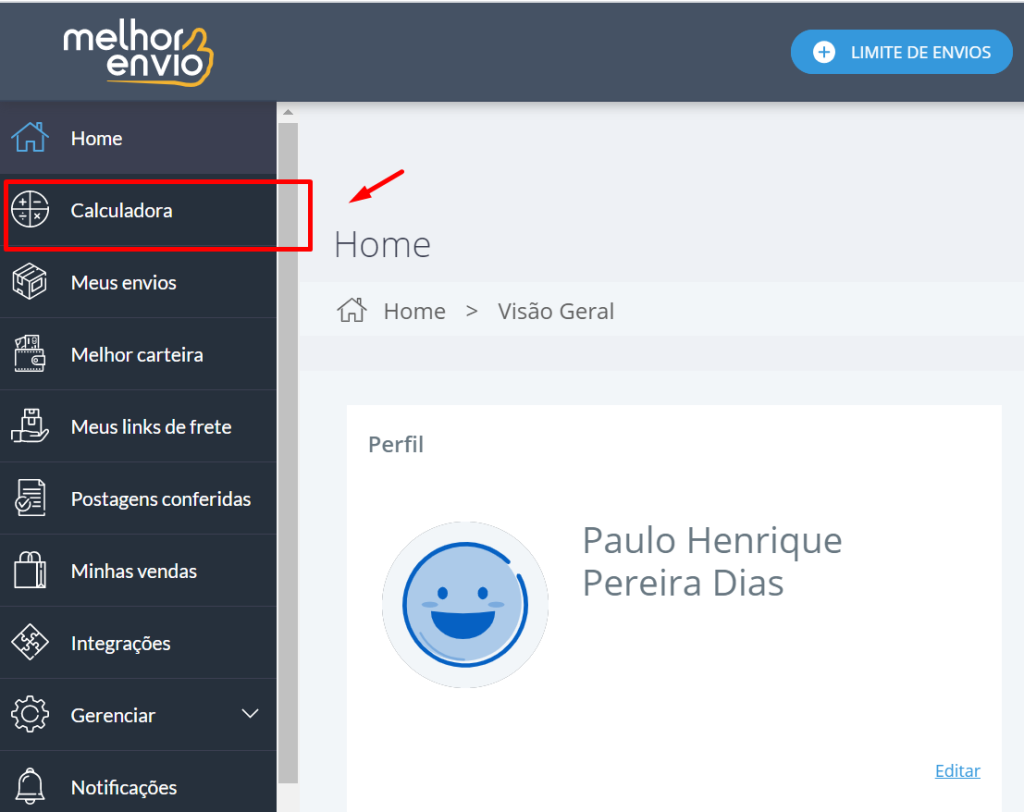Select Calculadora from the sidebar menu
Image resolution: width=1024 pixels, height=812 pixels.
click(121, 210)
